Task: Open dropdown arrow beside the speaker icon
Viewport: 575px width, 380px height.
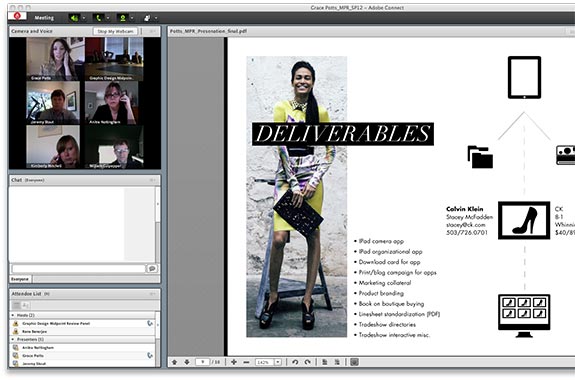Action: point(84,18)
